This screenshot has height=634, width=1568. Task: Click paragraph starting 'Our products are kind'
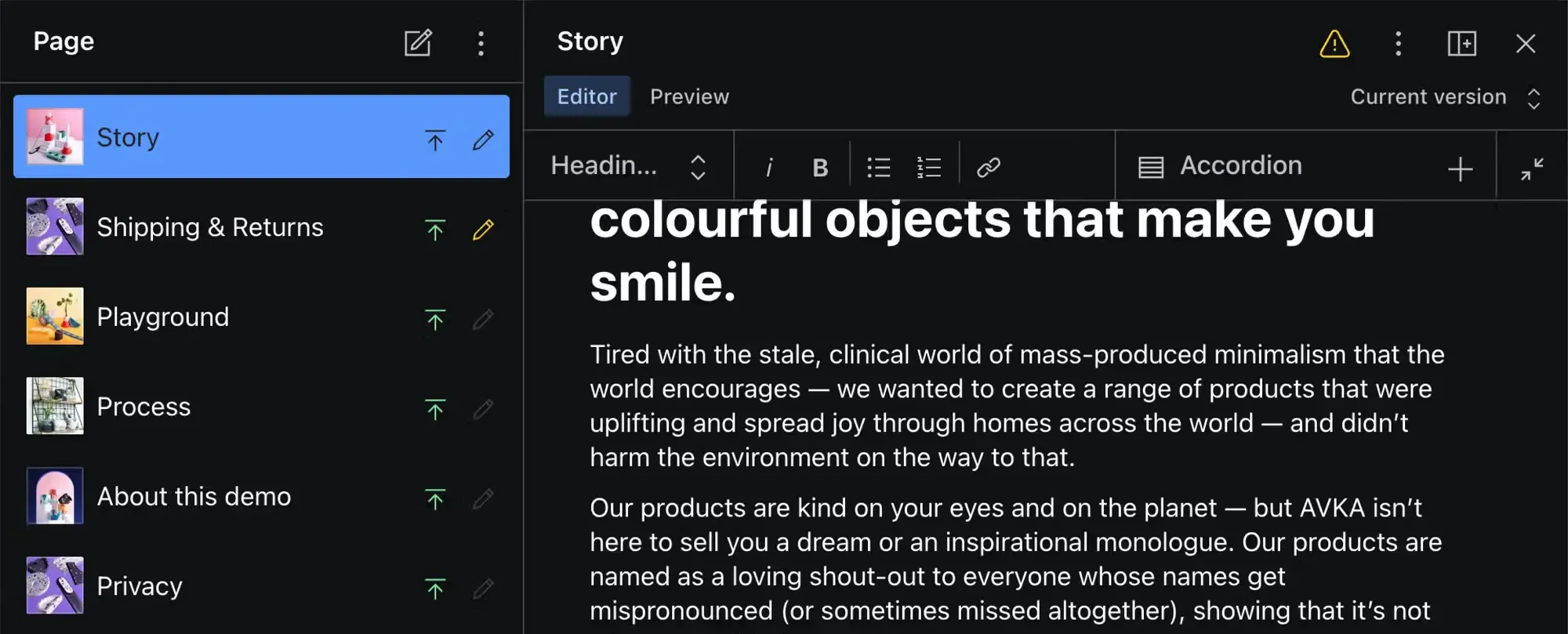tap(1016, 560)
